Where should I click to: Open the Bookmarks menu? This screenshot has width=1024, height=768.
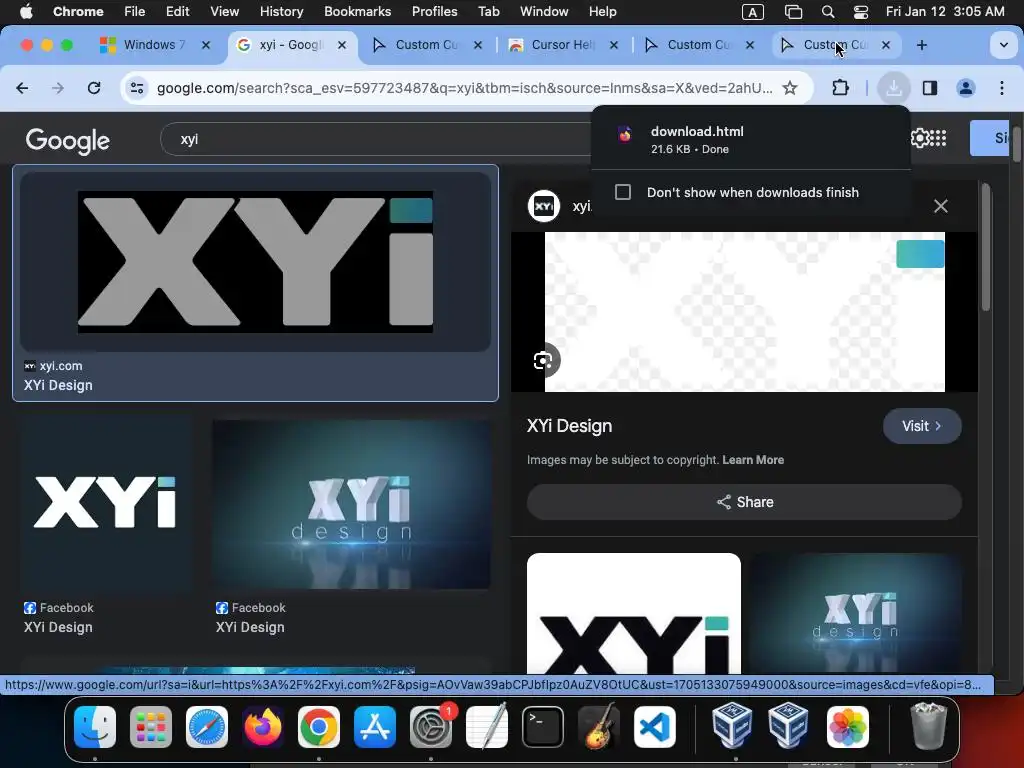coord(357,12)
